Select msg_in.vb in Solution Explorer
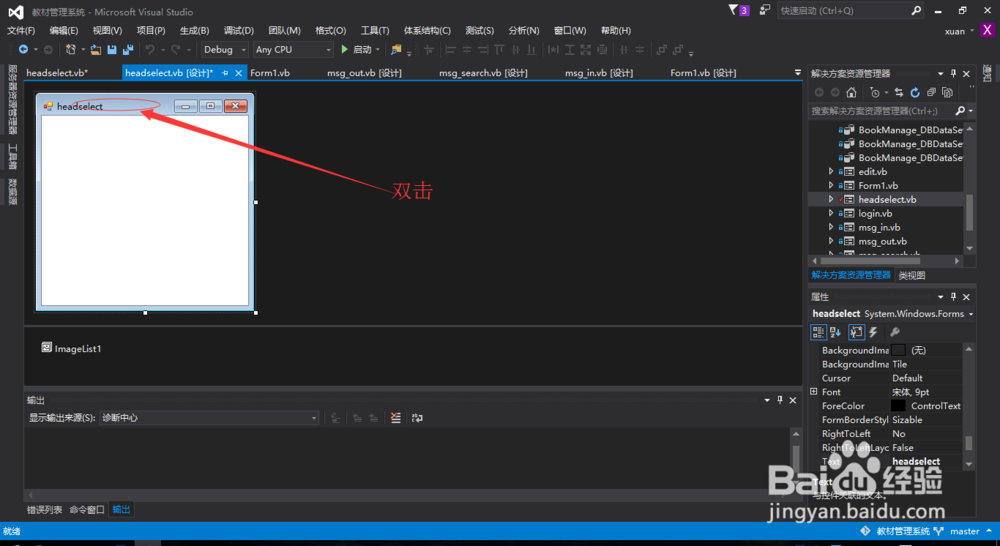This screenshot has height=546, width=1000. [879, 227]
